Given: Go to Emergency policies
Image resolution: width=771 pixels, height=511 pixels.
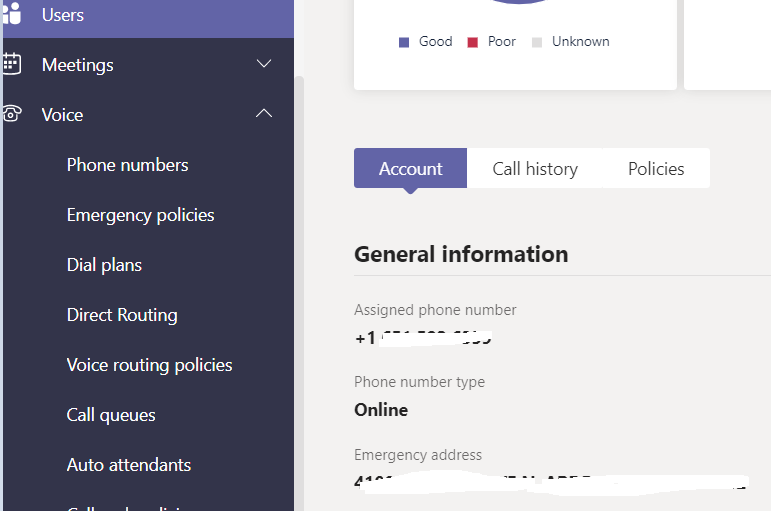Looking at the screenshot, I should coord(140,215).
